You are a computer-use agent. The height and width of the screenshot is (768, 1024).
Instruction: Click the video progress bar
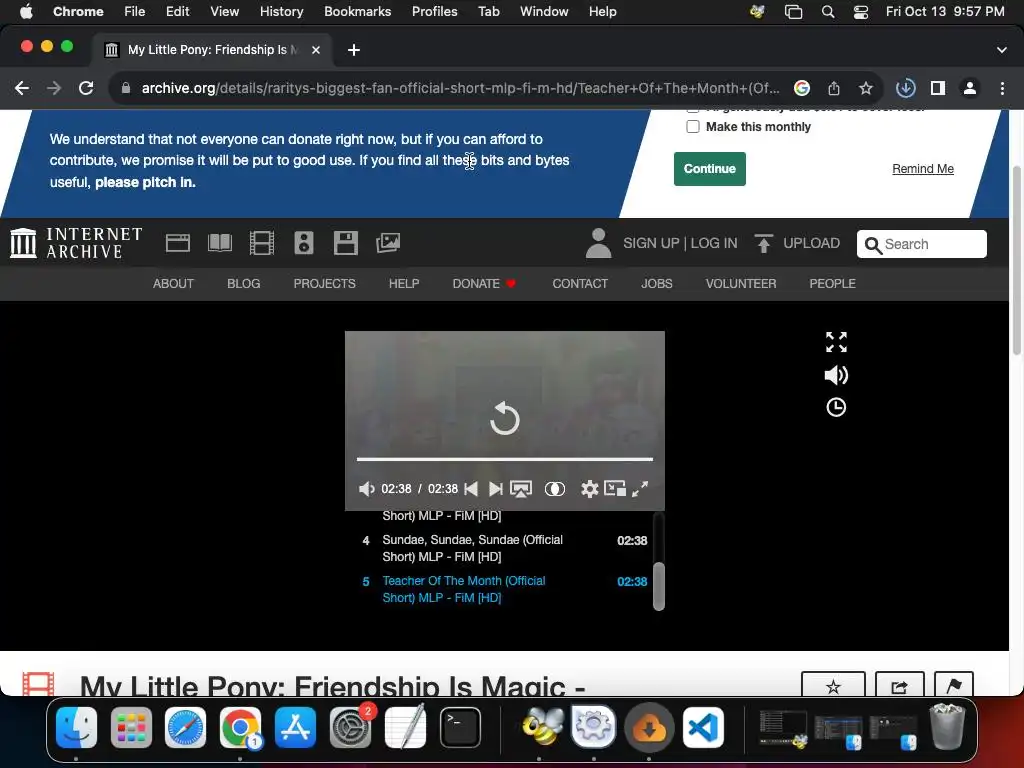pos(504,459)
